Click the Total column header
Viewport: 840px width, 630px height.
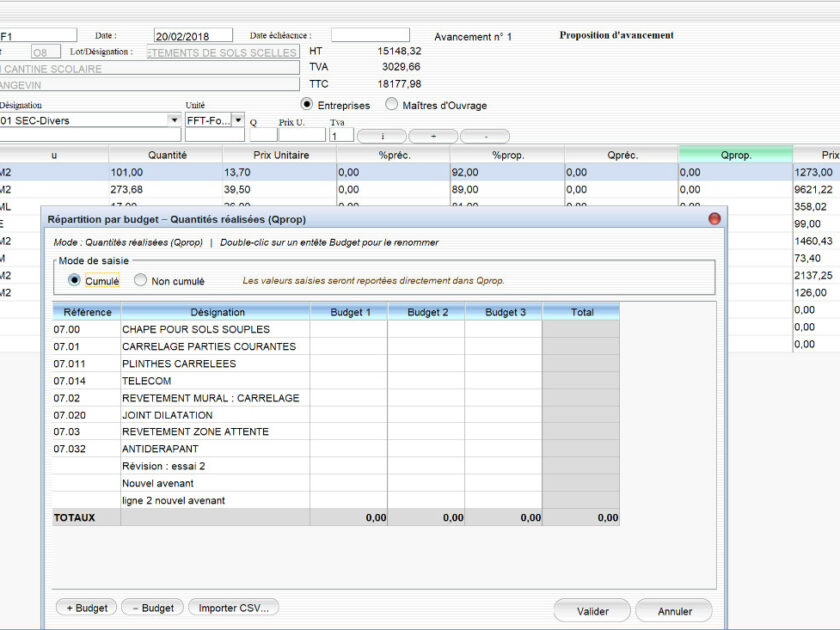pyautogui.click(x=581, y=312)
